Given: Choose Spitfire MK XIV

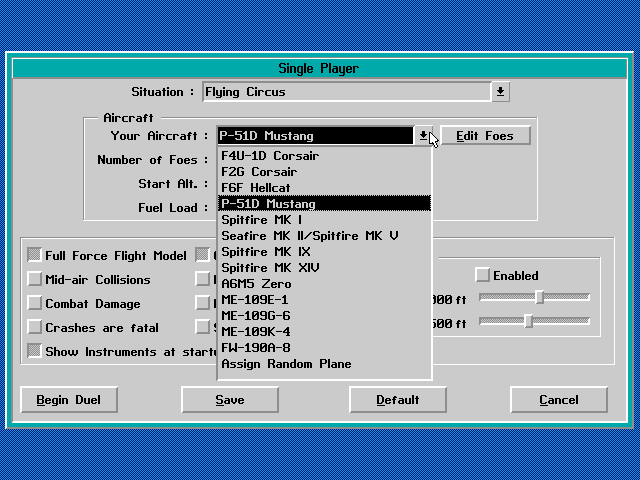Looking at the screenshot, I should pyautogui.click(x=324, y=267).
